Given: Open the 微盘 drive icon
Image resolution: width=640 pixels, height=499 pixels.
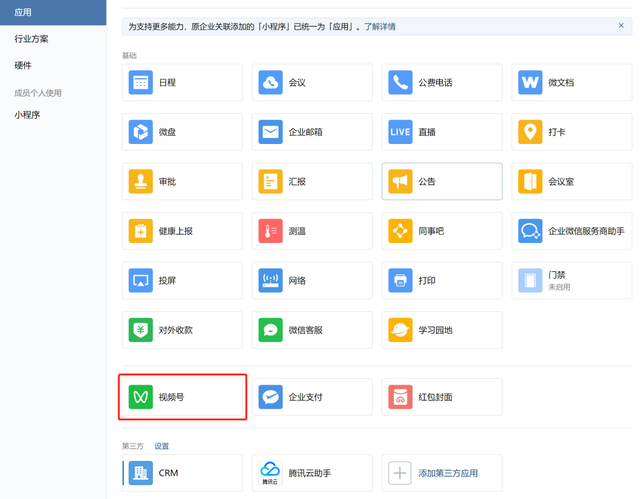Looking at the screenshot, I should coord(140,132).
